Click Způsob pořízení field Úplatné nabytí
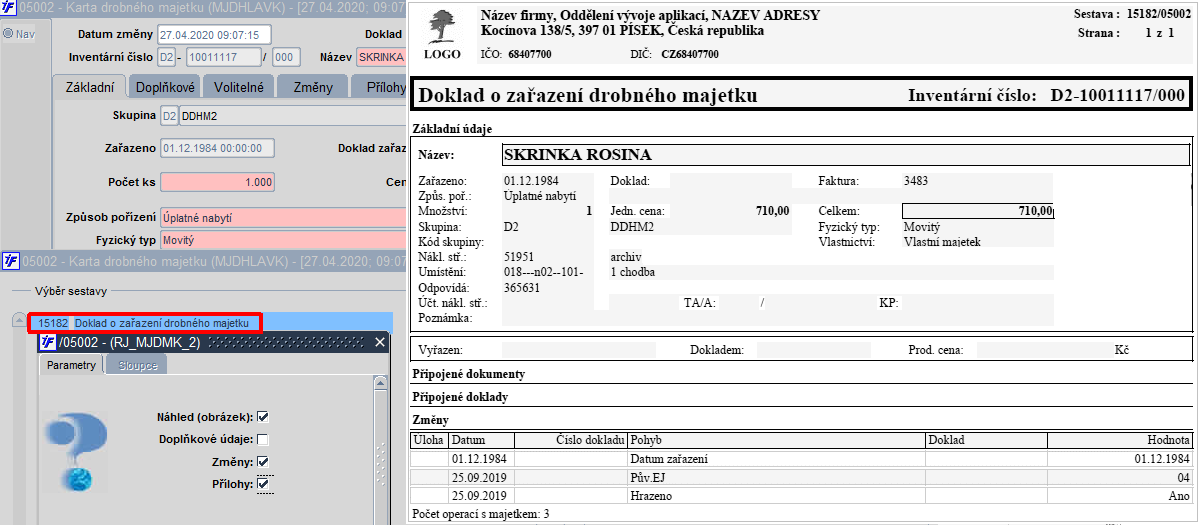 click(x=283, y=217)
